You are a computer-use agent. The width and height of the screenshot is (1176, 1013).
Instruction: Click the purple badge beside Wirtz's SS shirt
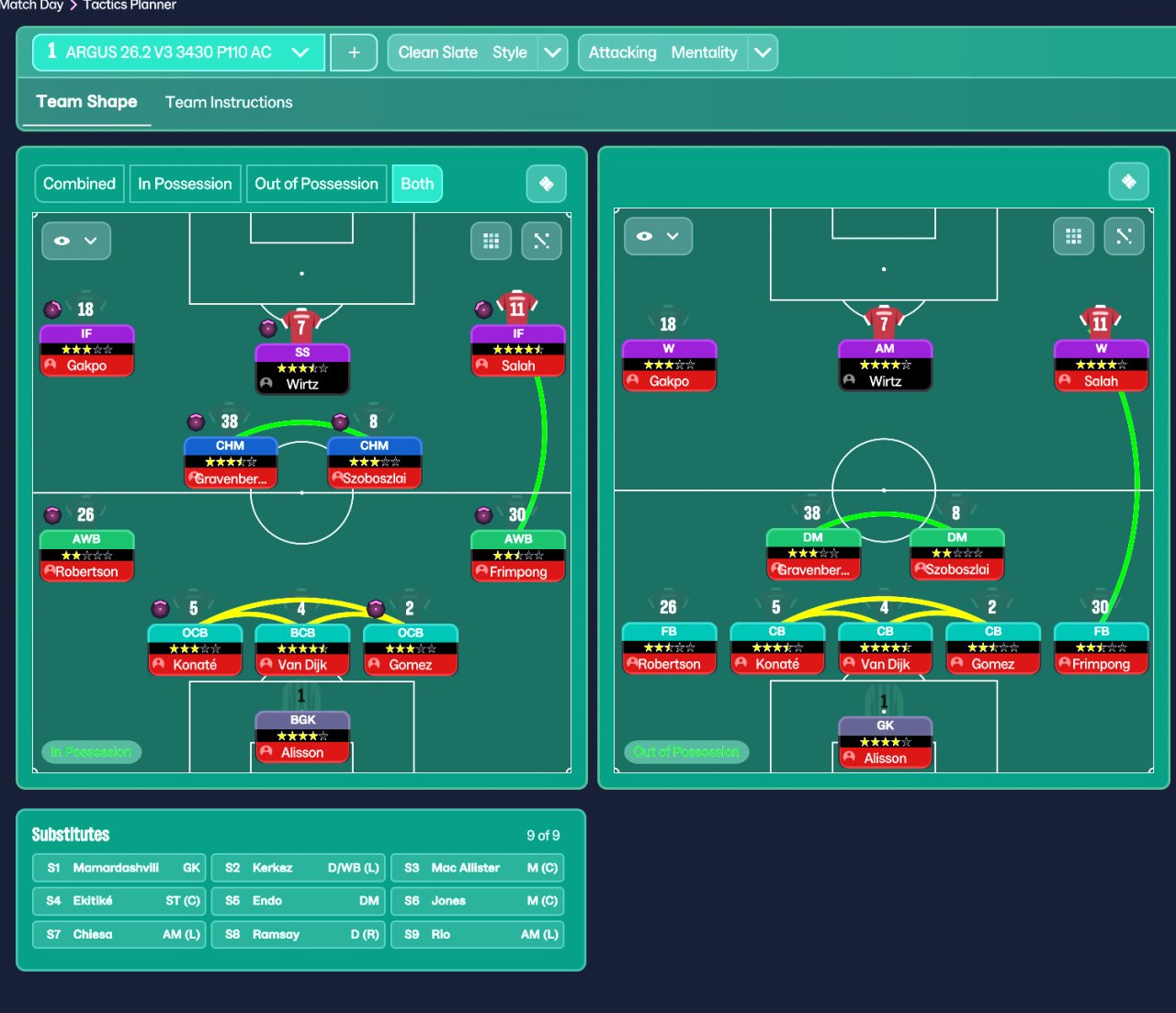(267, 328)
